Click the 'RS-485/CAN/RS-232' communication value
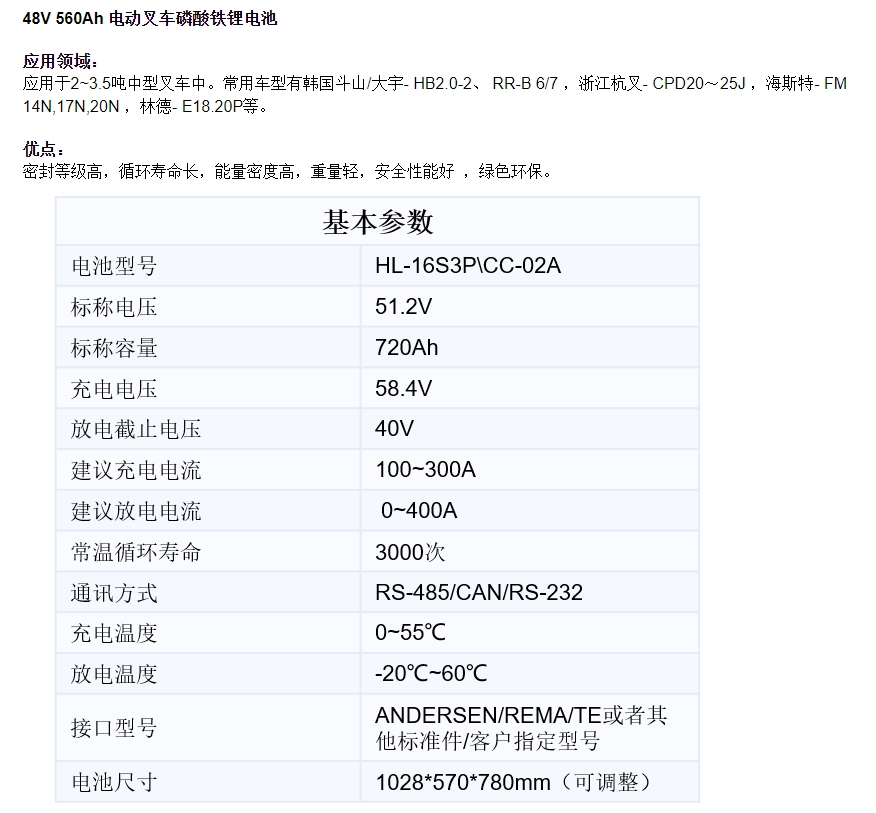The image size is (876, 813). pyautogui.click(x=479, y=593)
